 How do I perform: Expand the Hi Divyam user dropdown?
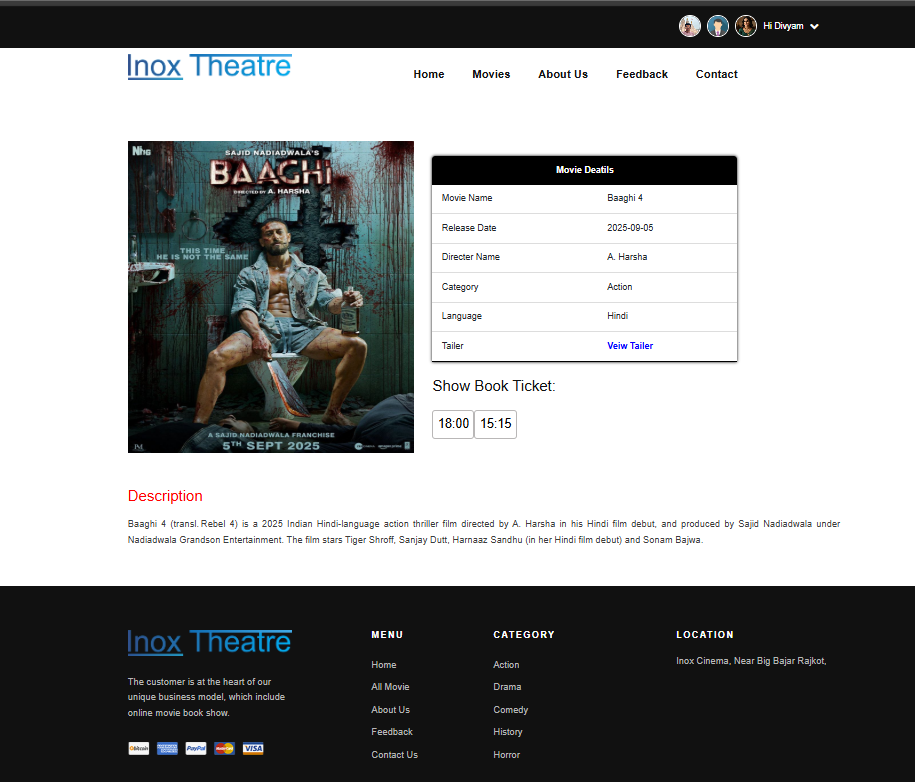[791, 26]
